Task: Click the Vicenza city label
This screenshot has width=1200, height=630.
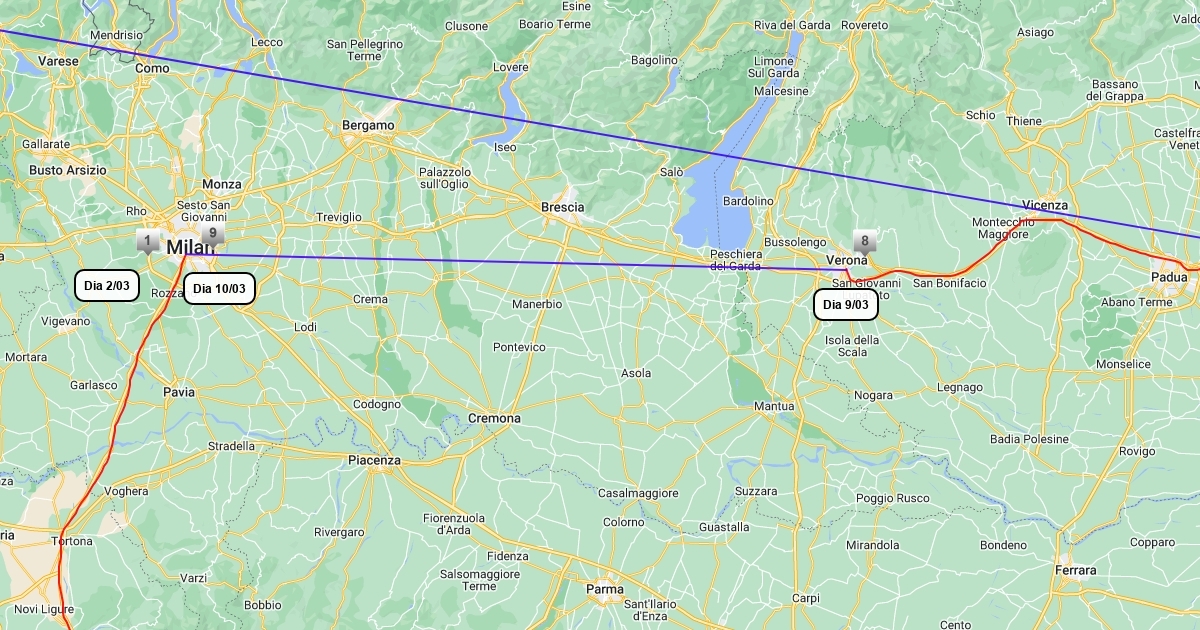Action: [x=1046, y=205]
